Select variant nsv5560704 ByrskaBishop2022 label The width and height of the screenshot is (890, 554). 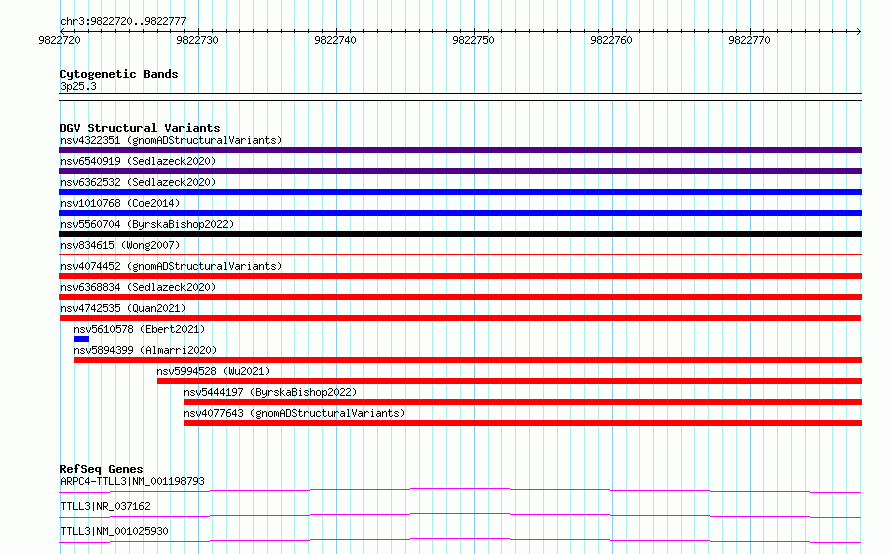click(147, 224)
